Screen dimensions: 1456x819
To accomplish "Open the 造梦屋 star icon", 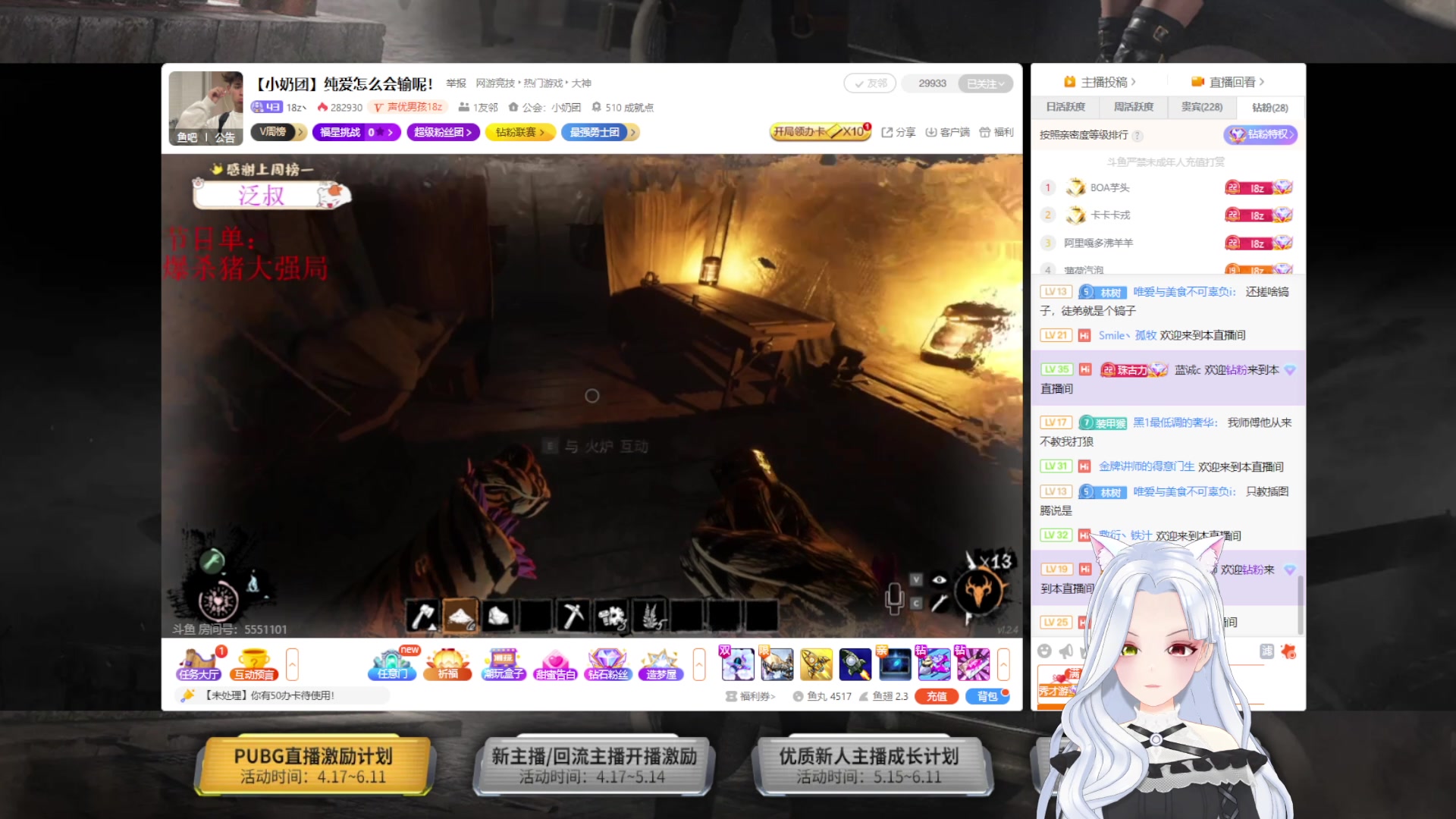I will [661, 664].
